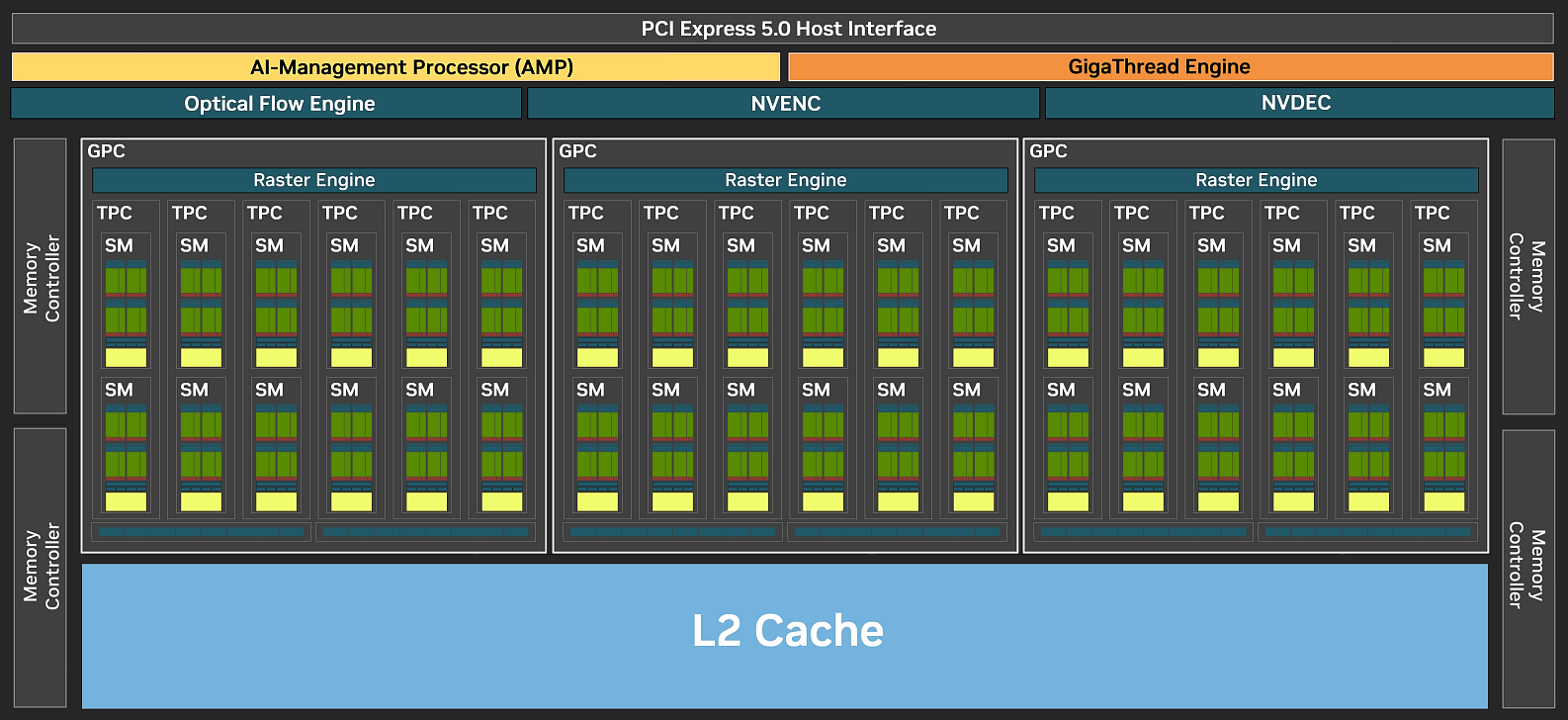1568x720 pixels.
Task: Select the Optical Flow Engine block
Action: (x=266, y=103)
